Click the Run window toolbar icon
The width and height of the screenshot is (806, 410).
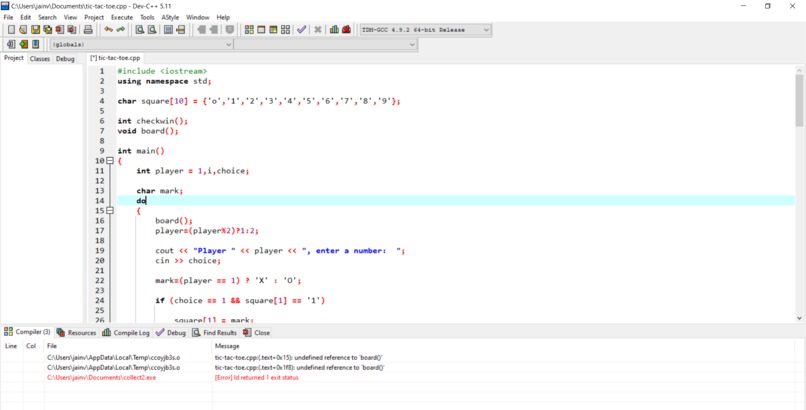(261, 30)
